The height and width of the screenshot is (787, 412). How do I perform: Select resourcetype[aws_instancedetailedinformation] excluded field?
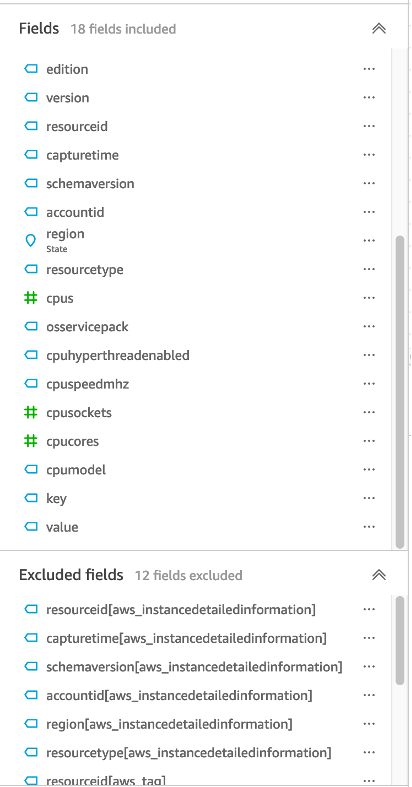(x=196, y=753)
